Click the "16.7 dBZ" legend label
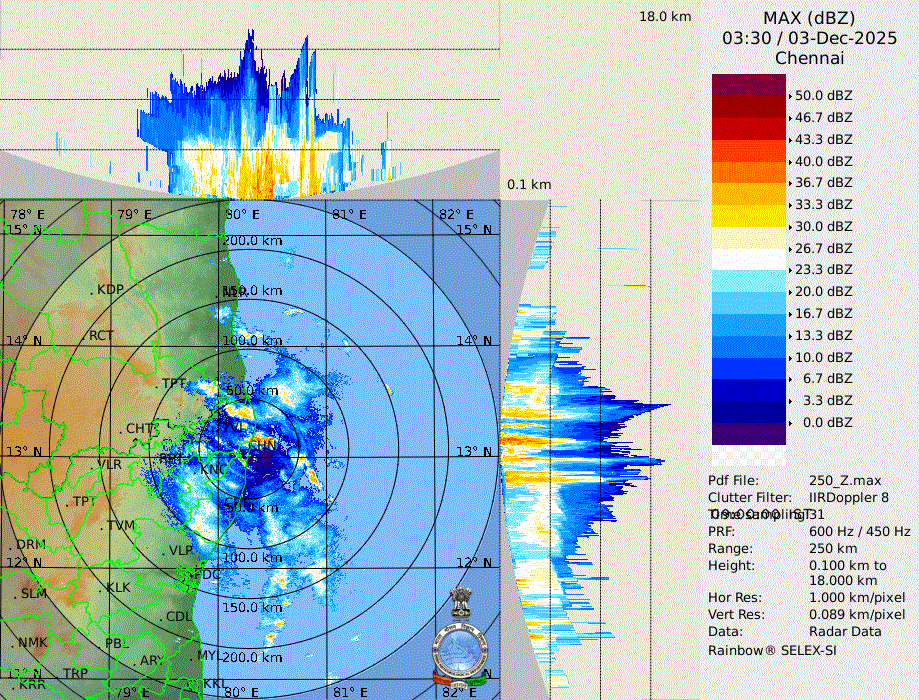 point(823,314)
